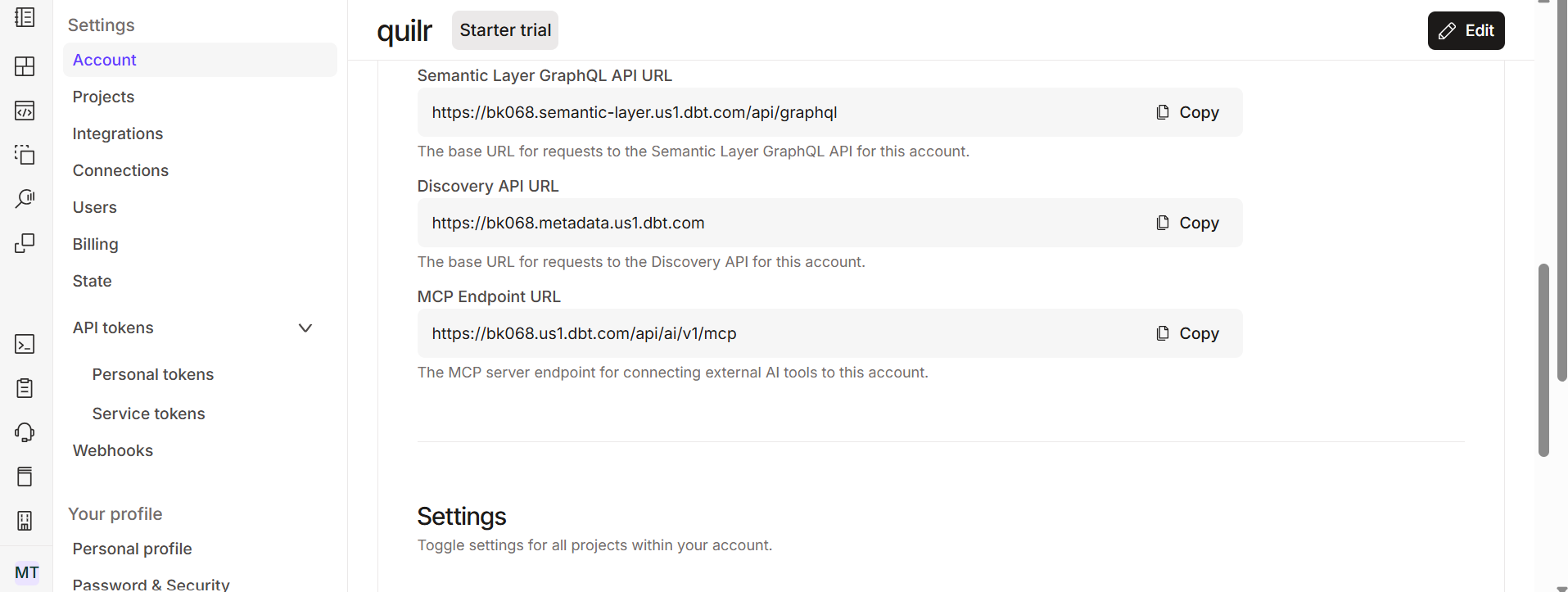Image resolution: width=1568 pixels, height=592 pixels.
Task: Open Personal tokens page
Action: [153, 374]
